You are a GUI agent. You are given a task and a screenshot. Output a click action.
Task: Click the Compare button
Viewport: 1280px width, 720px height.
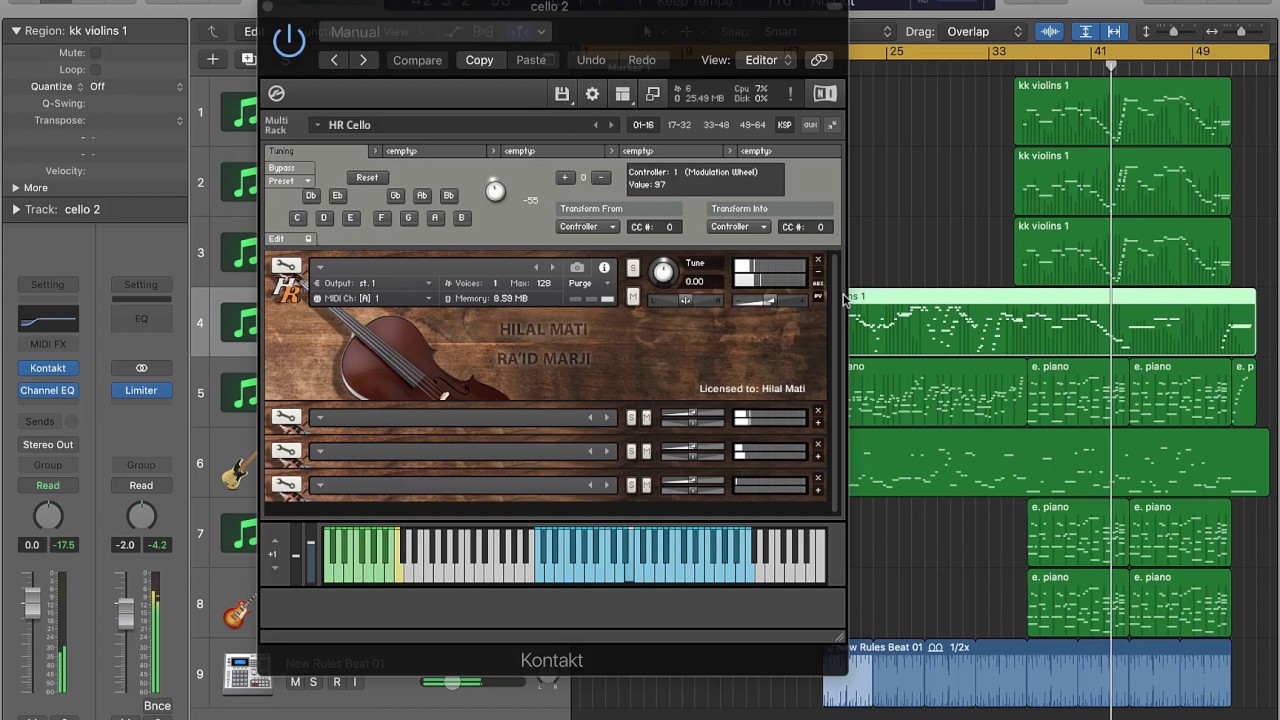click(417, 60)
